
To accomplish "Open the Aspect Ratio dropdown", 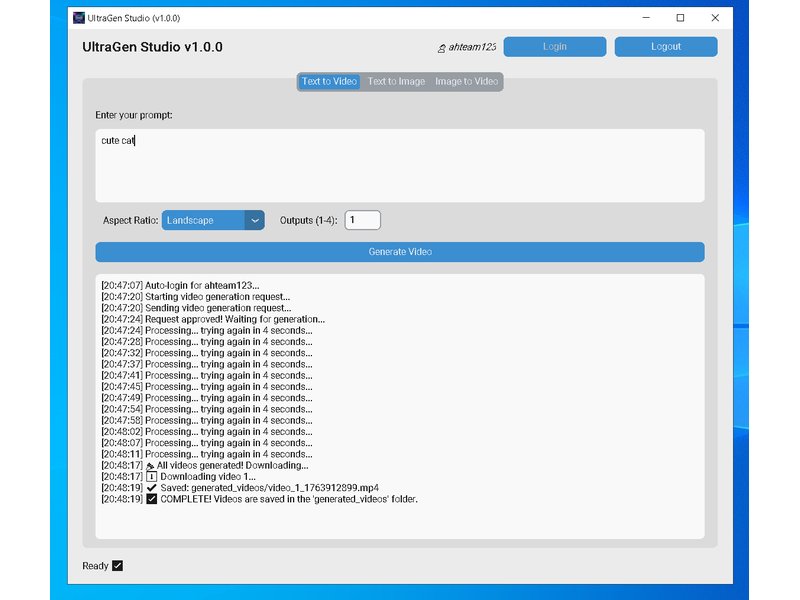I will pos(210,219).
